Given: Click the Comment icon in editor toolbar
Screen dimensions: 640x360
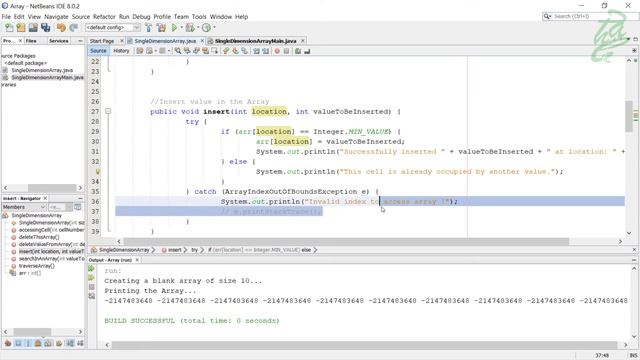Looking at the screenshot, I should [298, 51].
